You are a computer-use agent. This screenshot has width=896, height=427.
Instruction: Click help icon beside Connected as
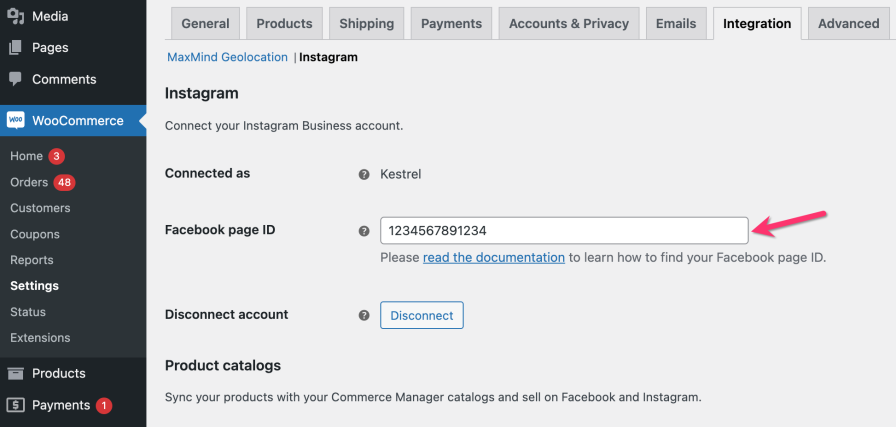pos(364,174)
